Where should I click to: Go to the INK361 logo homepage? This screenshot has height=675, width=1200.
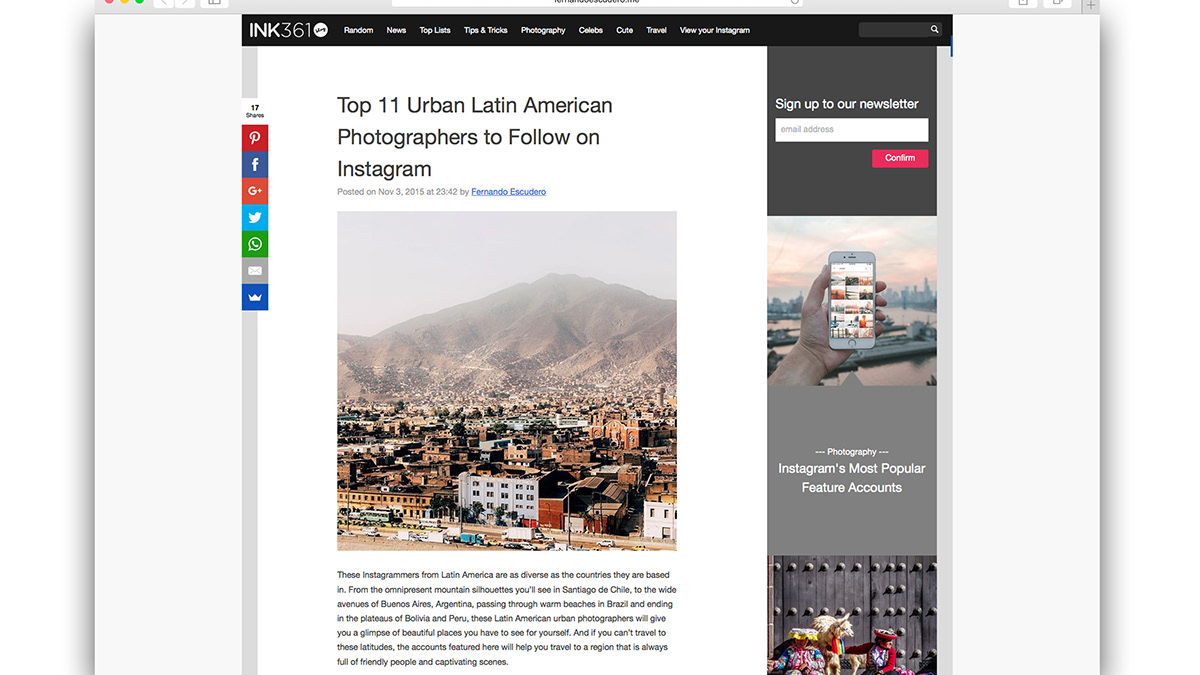coord(289,30)
